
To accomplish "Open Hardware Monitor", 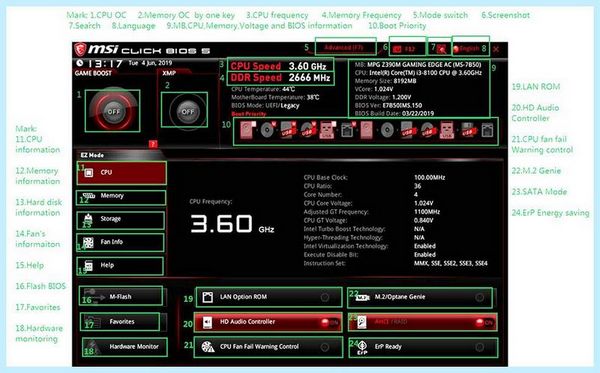I will tap(124, 347).
